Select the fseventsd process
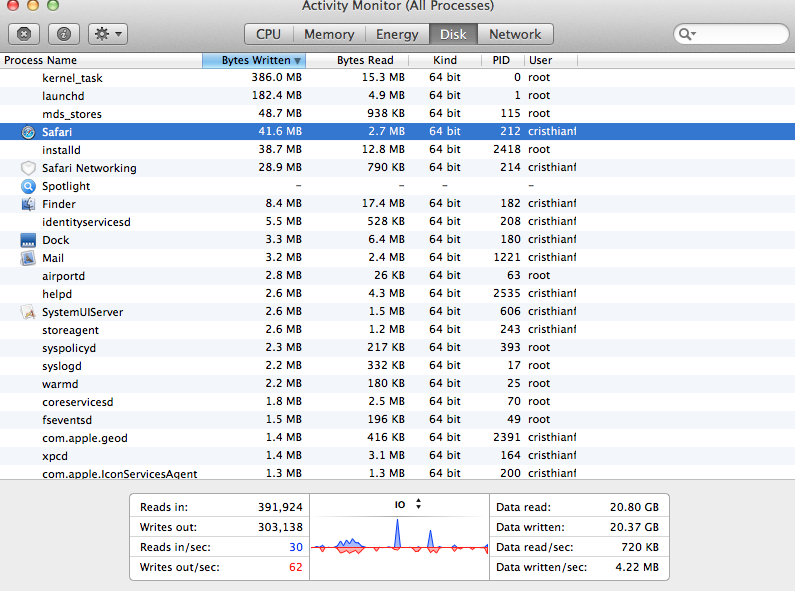The height and width of the screenshot is (591, 795). point(398,420)
